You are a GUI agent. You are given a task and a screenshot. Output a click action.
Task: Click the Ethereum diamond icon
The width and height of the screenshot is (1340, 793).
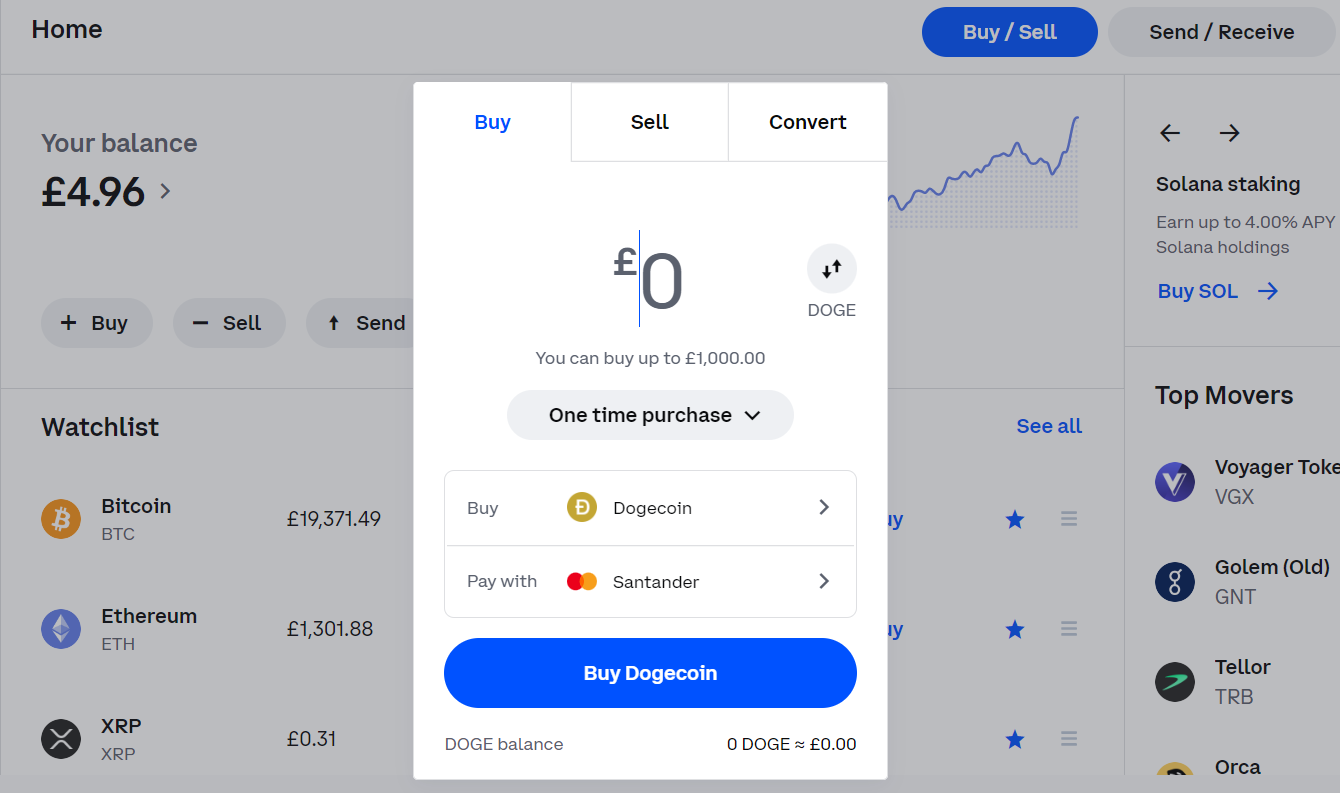pyautogui.click(x=61, y=628)
